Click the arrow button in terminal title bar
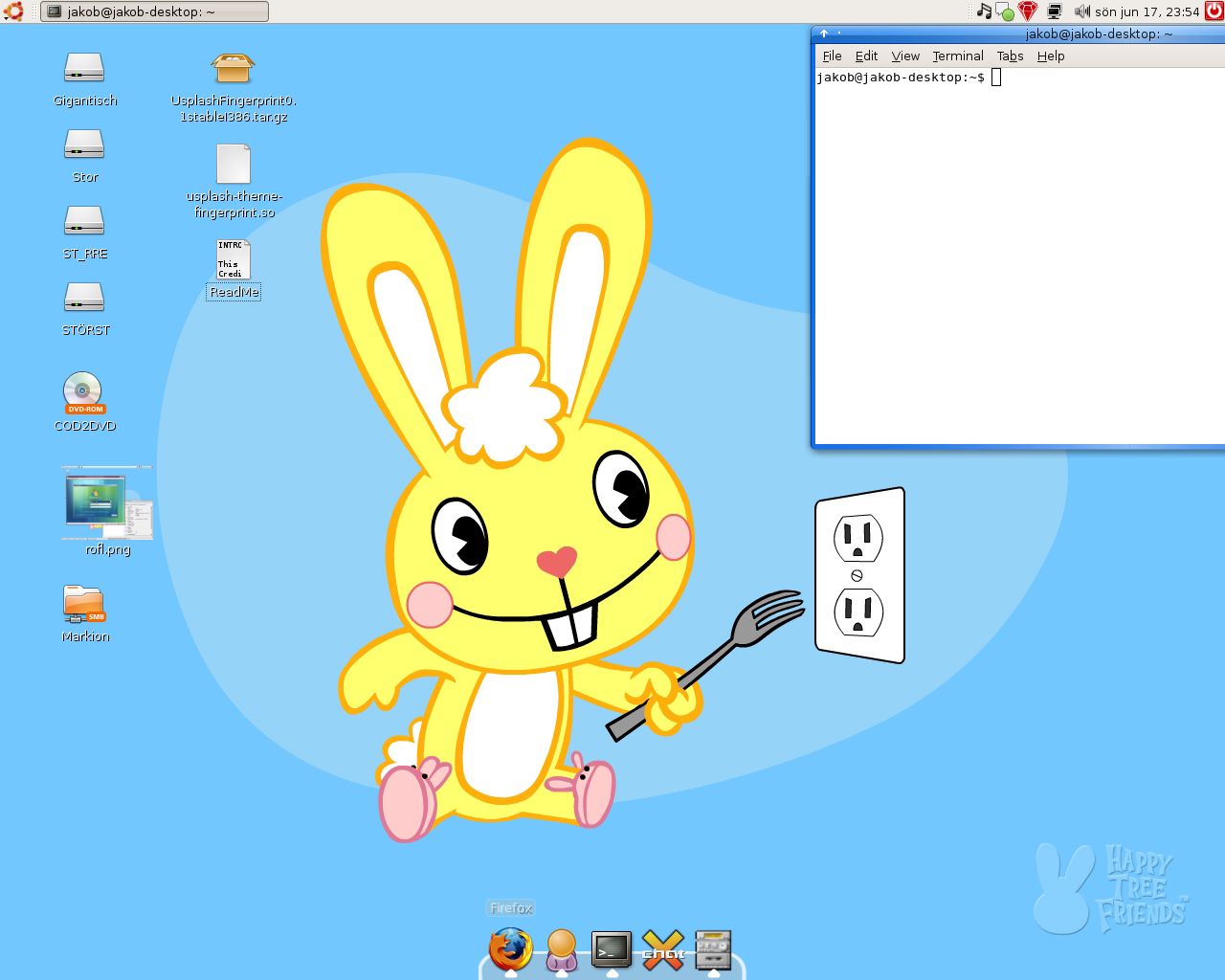Image resolution: width=1225 pixels, height=980 pixels. pyautogui.click(x=823, y=33)
